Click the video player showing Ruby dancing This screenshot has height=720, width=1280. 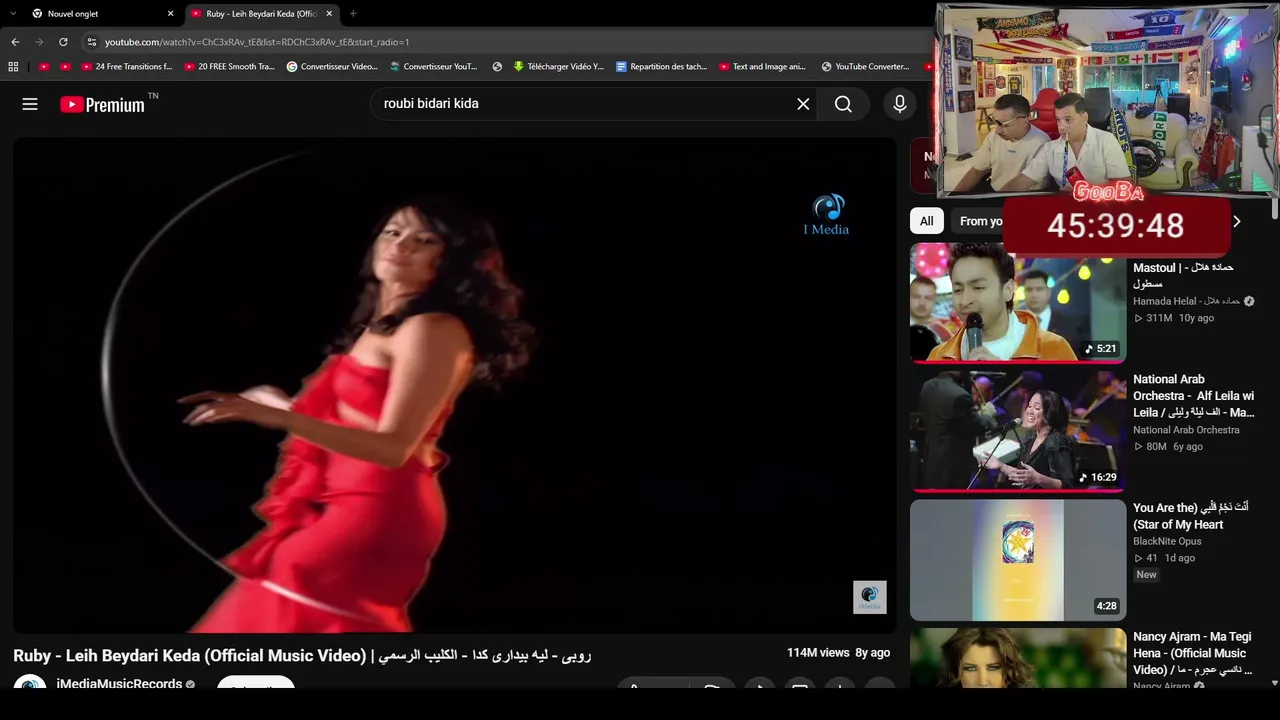(455, 385)
